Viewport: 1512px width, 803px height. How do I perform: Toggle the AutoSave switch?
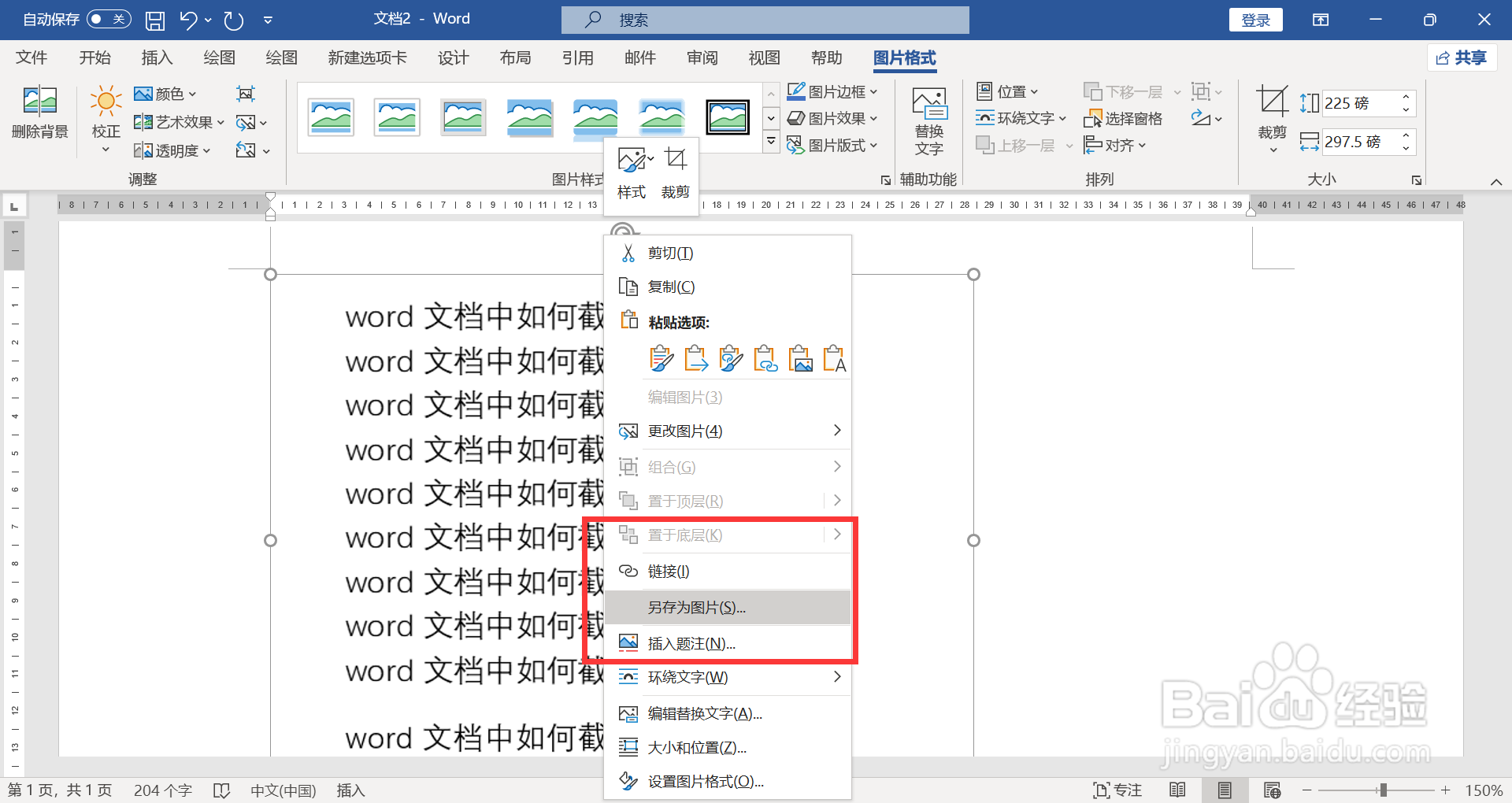coord(109,19)
